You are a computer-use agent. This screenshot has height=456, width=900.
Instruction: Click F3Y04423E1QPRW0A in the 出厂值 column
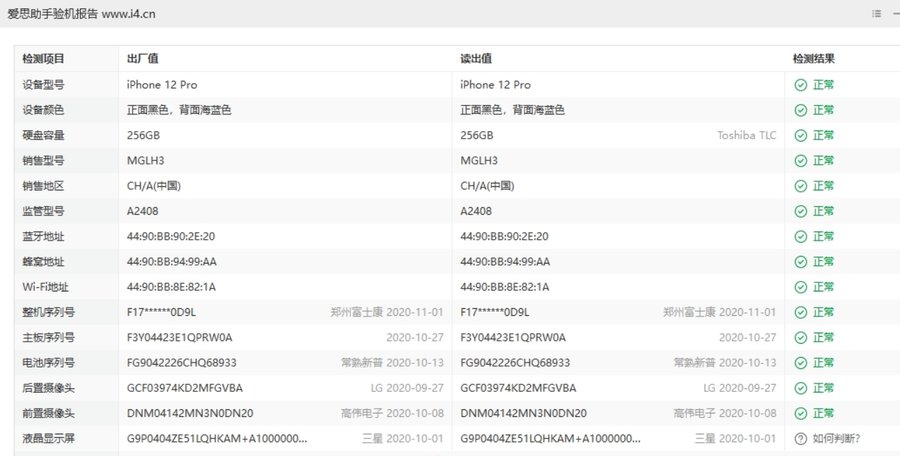pyautogui.click(x=180, y=338)
